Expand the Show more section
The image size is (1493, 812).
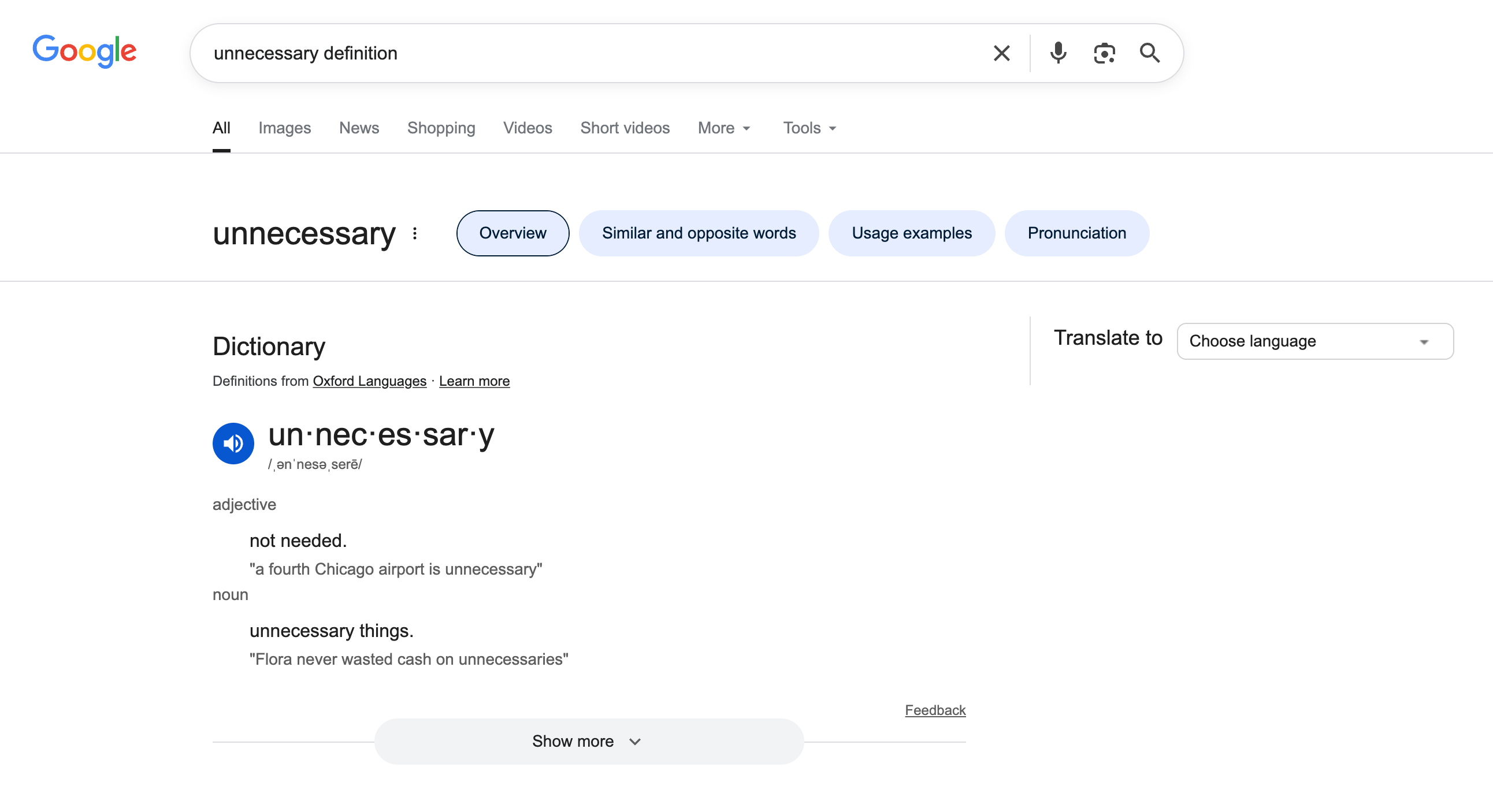(x=588, y=741)
